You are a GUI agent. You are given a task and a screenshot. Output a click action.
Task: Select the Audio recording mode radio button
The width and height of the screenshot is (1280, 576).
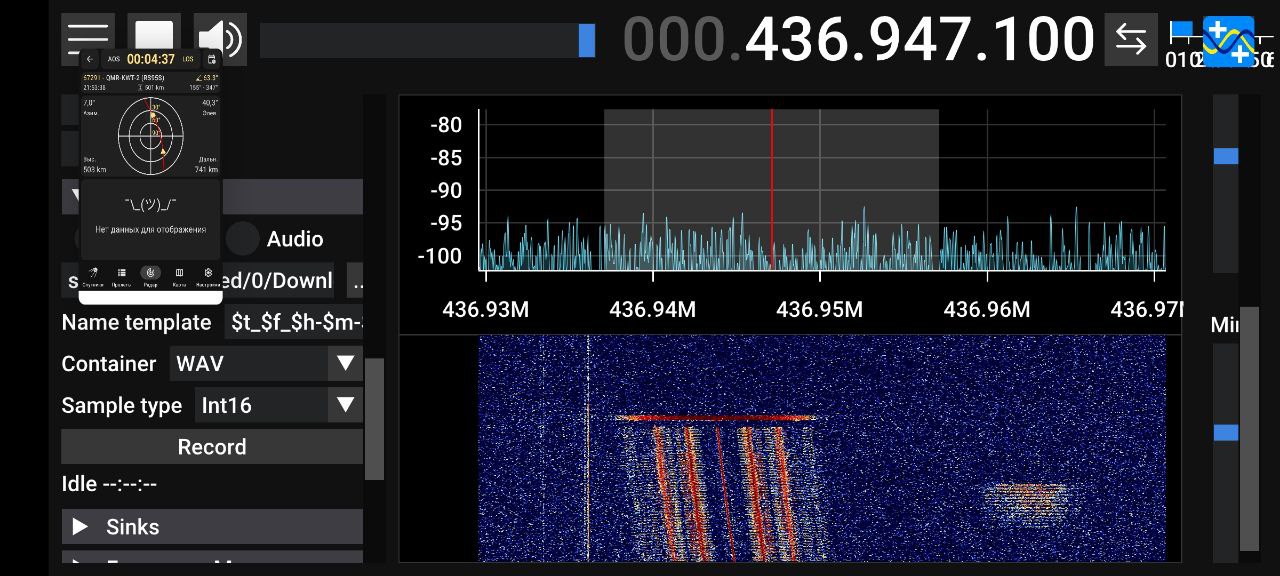tap(242, 238)
